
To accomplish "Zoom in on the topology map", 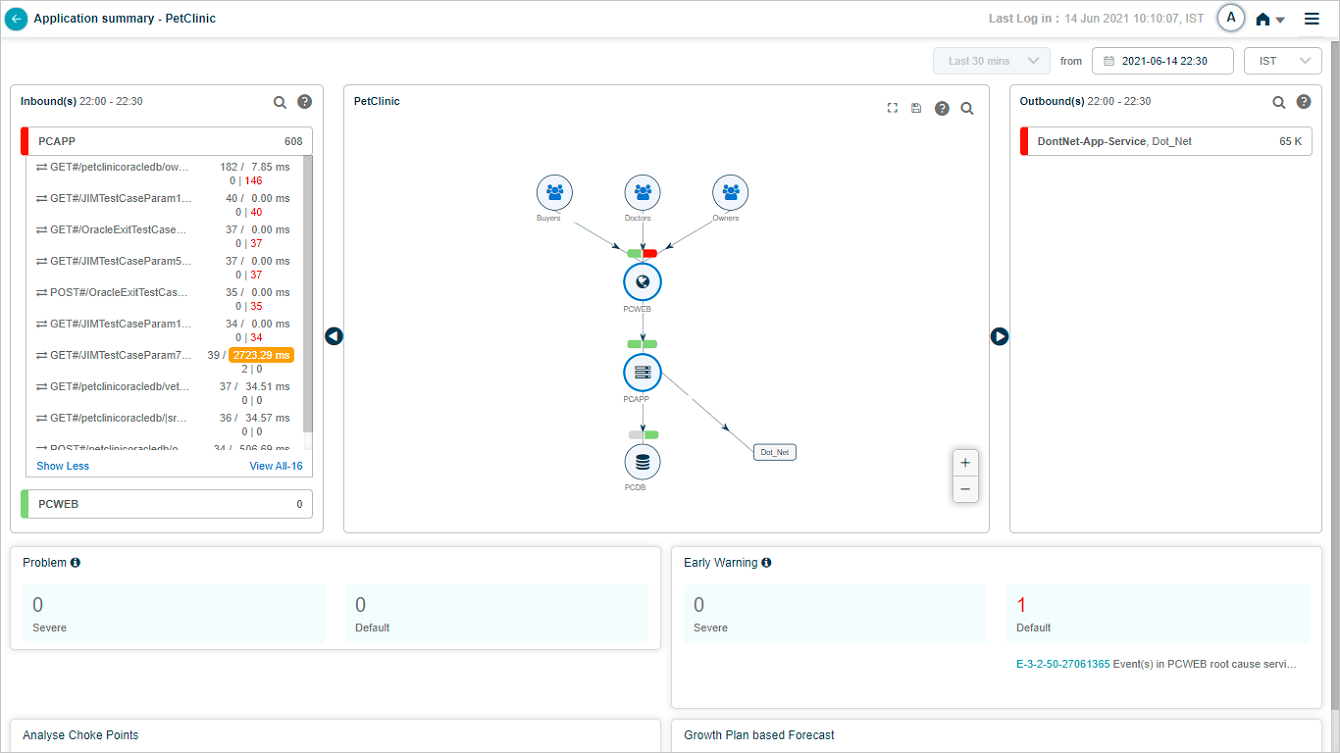I will pos(965,463).
